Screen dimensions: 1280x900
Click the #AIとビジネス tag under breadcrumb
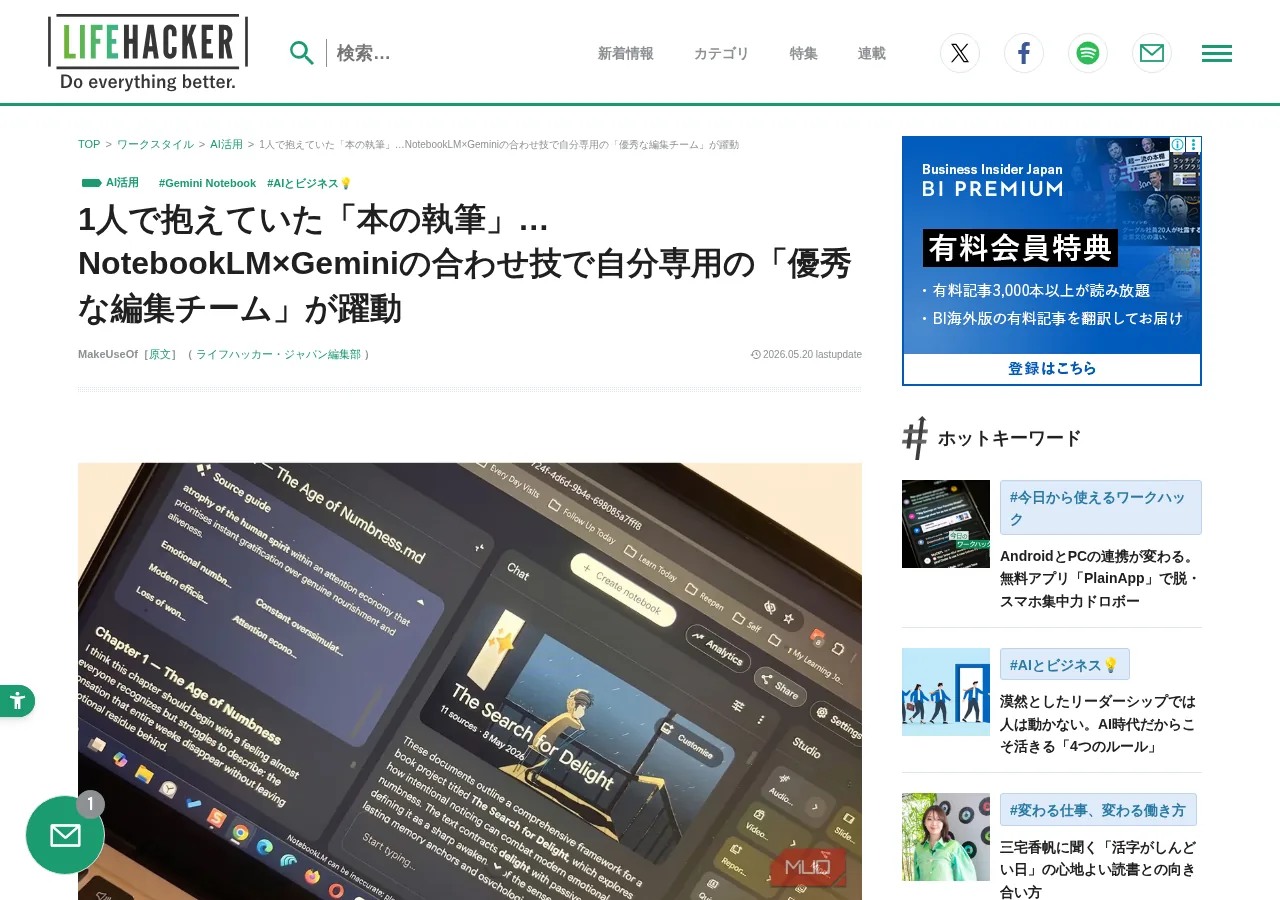point(309,183)
